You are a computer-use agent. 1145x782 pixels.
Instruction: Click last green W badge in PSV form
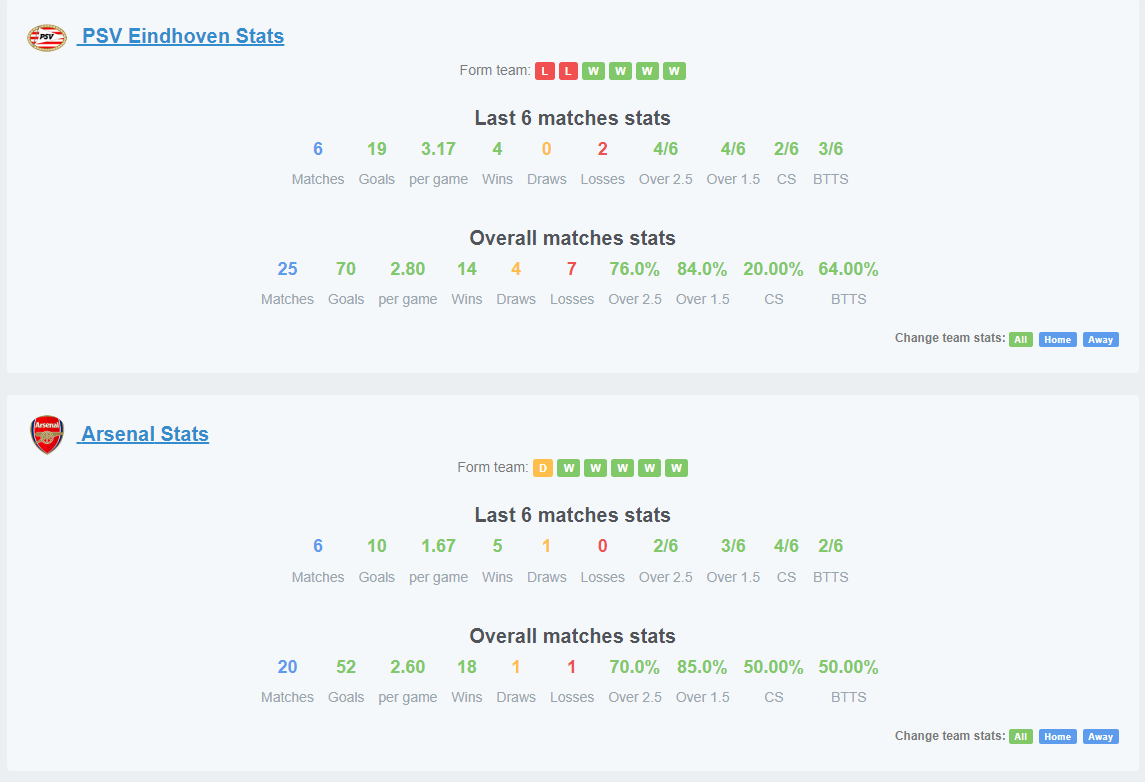674,71
